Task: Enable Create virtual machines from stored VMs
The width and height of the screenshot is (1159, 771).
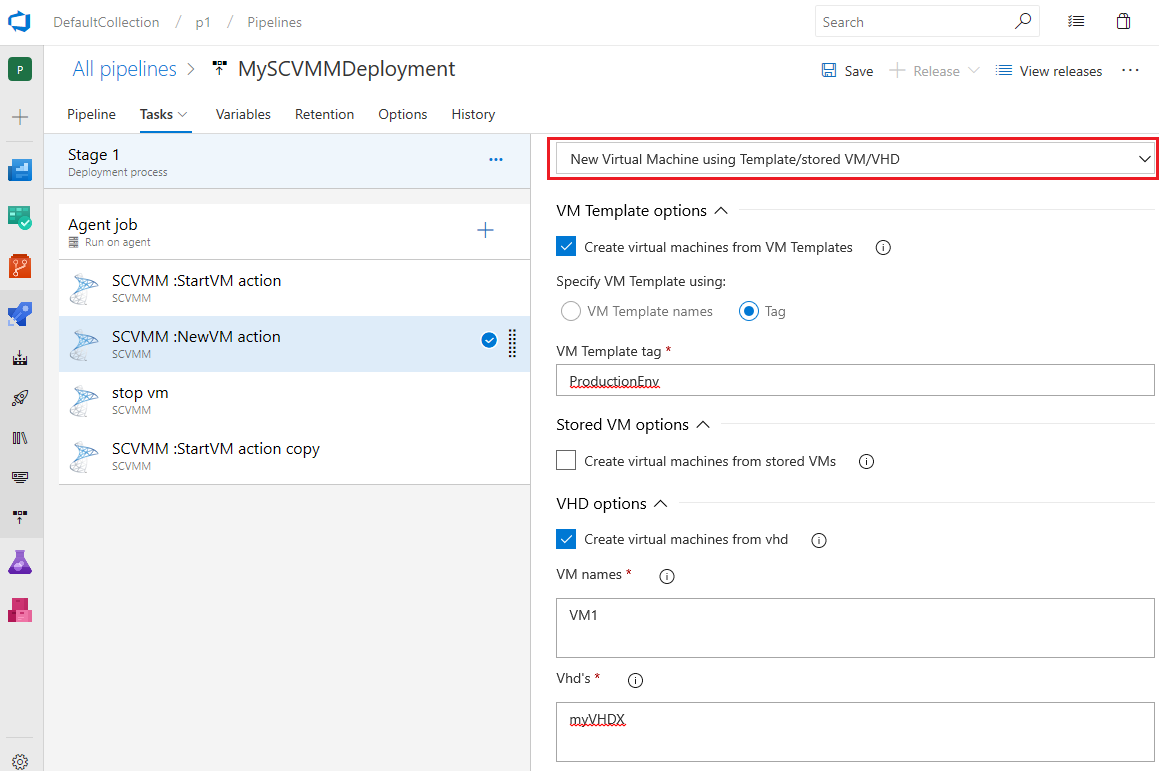Action: point(566,461)
